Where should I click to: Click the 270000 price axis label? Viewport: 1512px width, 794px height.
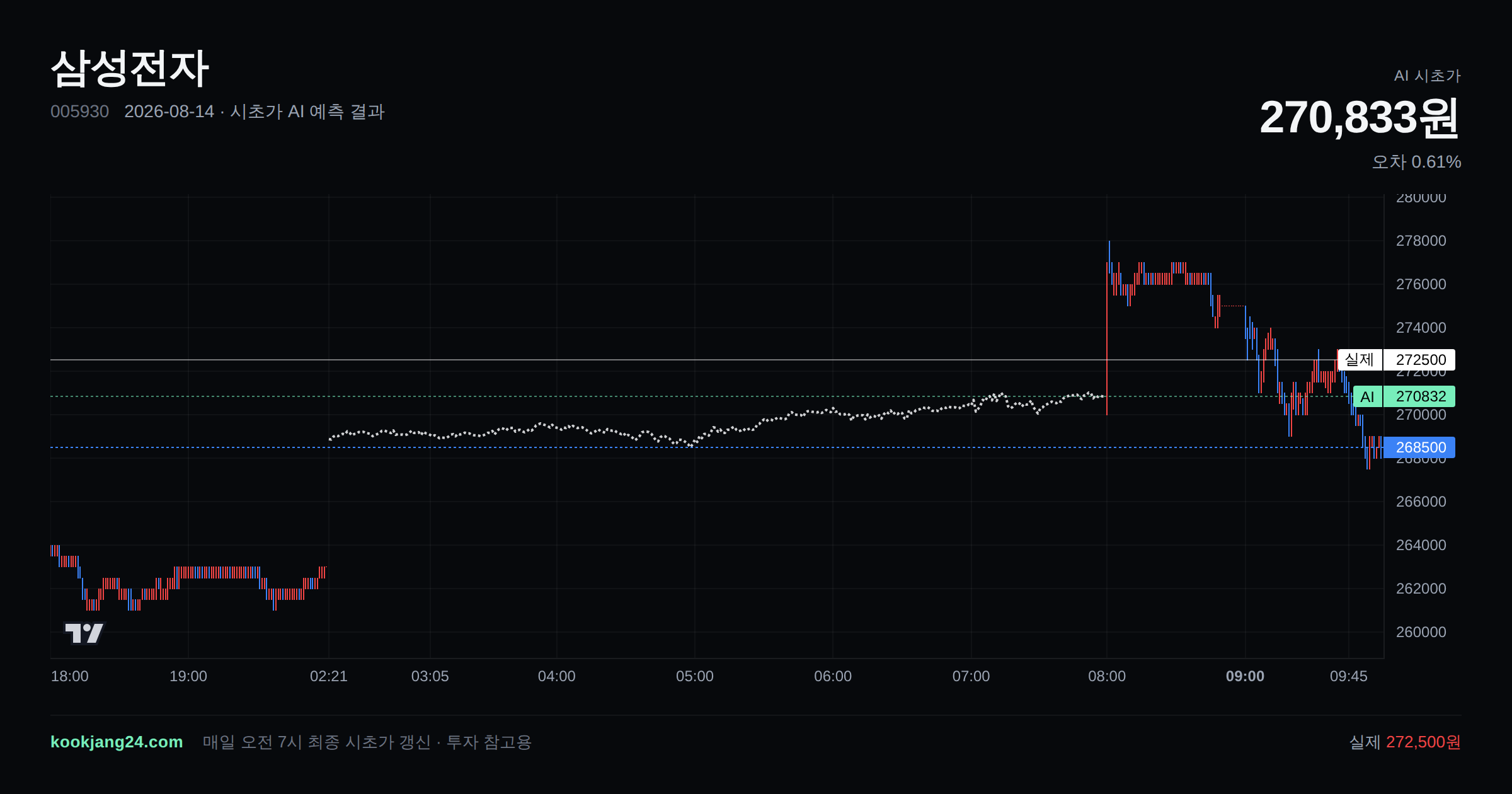[1421, 415]
